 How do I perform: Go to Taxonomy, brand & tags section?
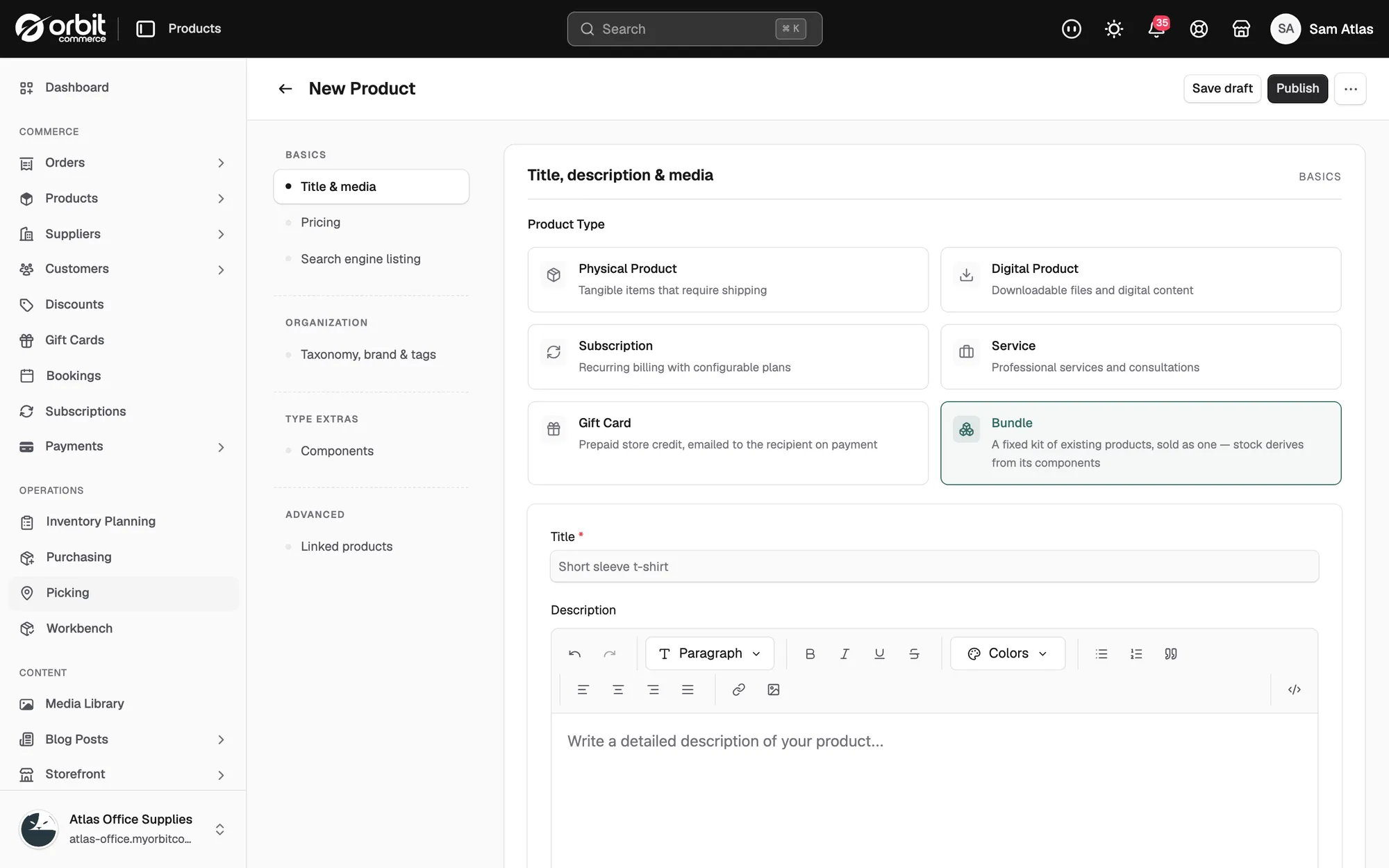pyautogui.click(x=368, y=355)
